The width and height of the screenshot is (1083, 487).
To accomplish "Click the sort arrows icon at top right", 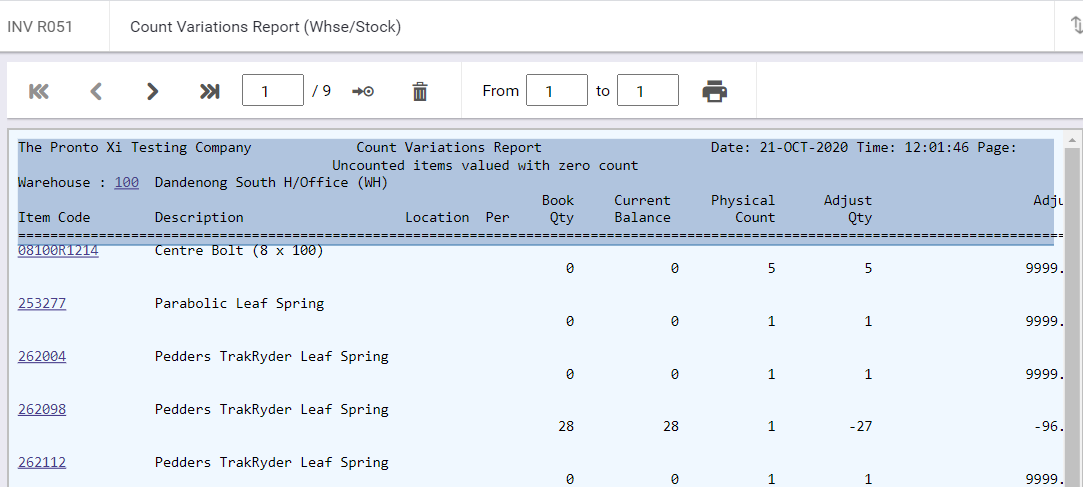I will pos(1075,26).
